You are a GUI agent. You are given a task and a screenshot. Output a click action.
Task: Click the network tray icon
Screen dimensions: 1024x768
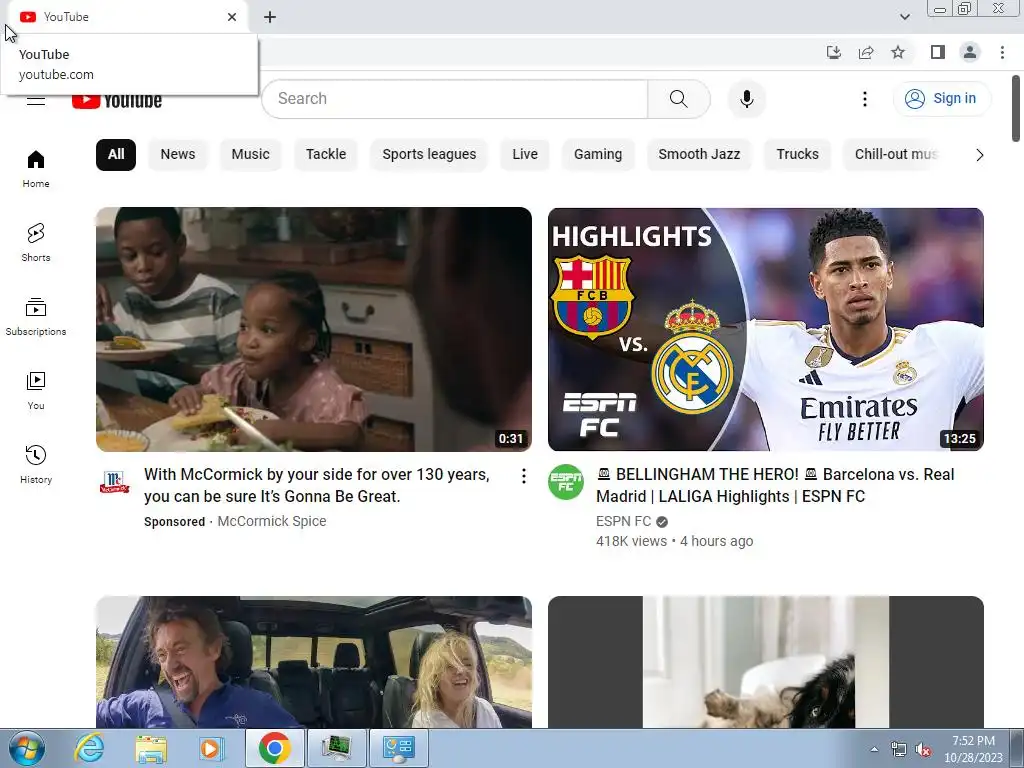(x=899, y=750)
